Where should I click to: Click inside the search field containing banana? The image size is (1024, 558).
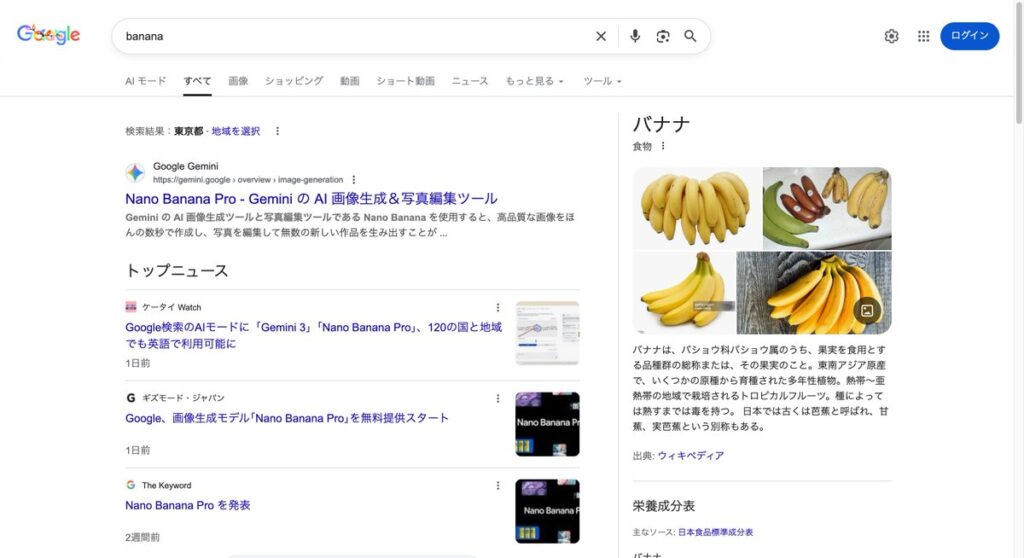[350, 36]
